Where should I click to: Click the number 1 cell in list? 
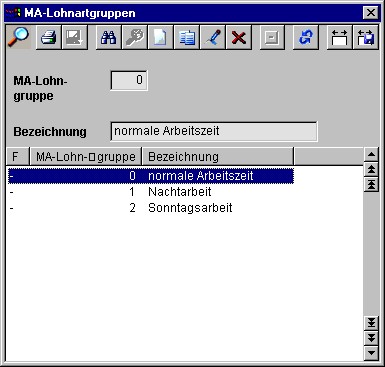coord(132,192)
